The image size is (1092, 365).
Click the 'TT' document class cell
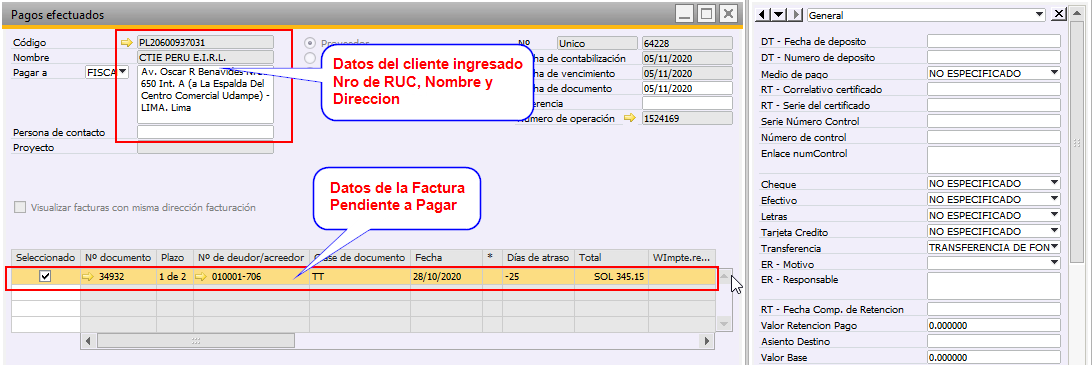360,277
